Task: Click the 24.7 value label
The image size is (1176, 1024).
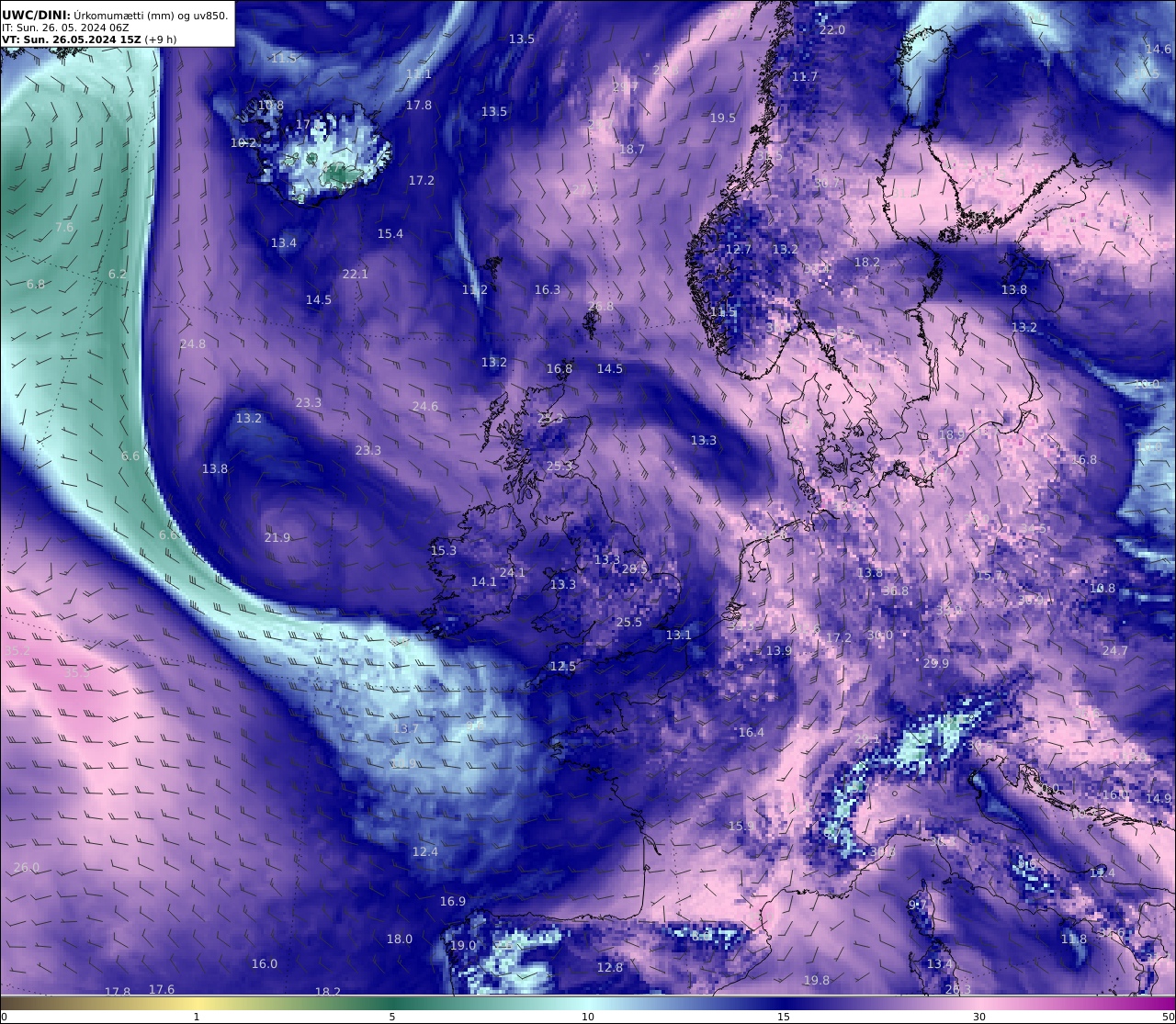Action: tap(1115, 651)
